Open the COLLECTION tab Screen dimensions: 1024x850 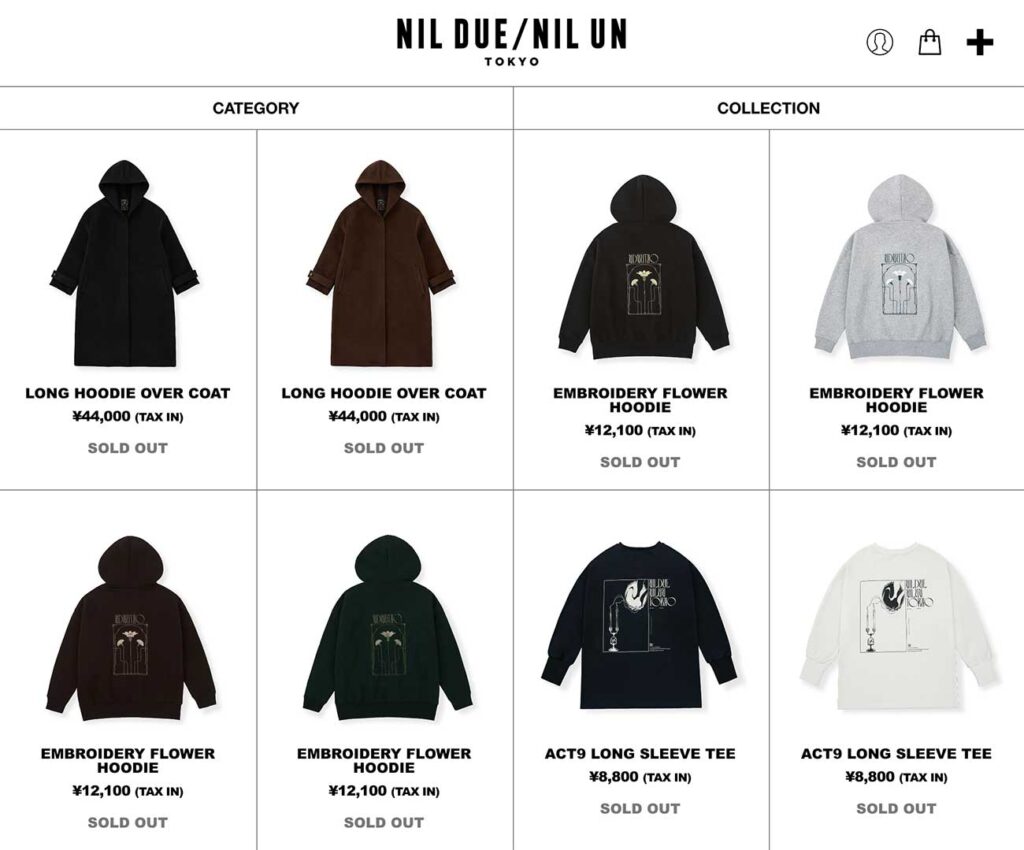[769, 108]
